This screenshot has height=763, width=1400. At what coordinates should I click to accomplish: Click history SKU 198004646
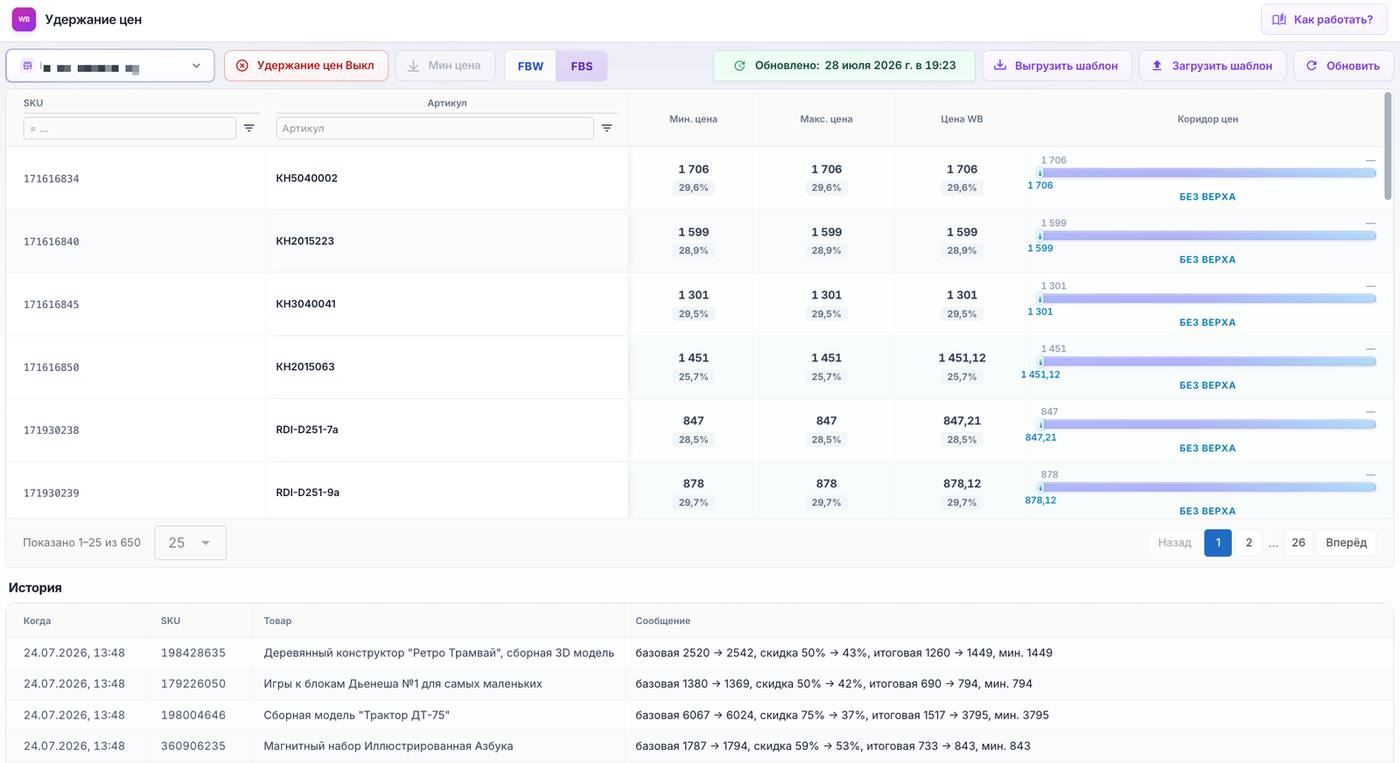coord(193,715)
